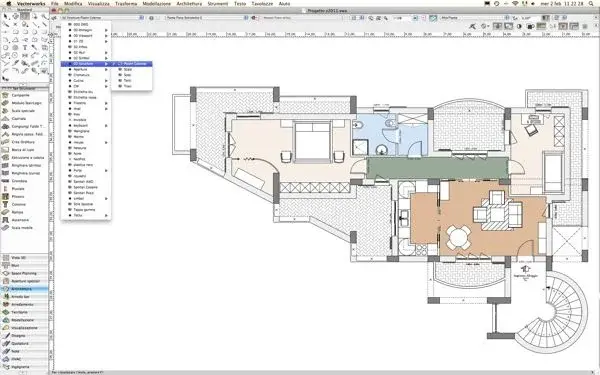Open the Visualizza menu
Screen dimensions: 600x375
click(x=98, y=3)
